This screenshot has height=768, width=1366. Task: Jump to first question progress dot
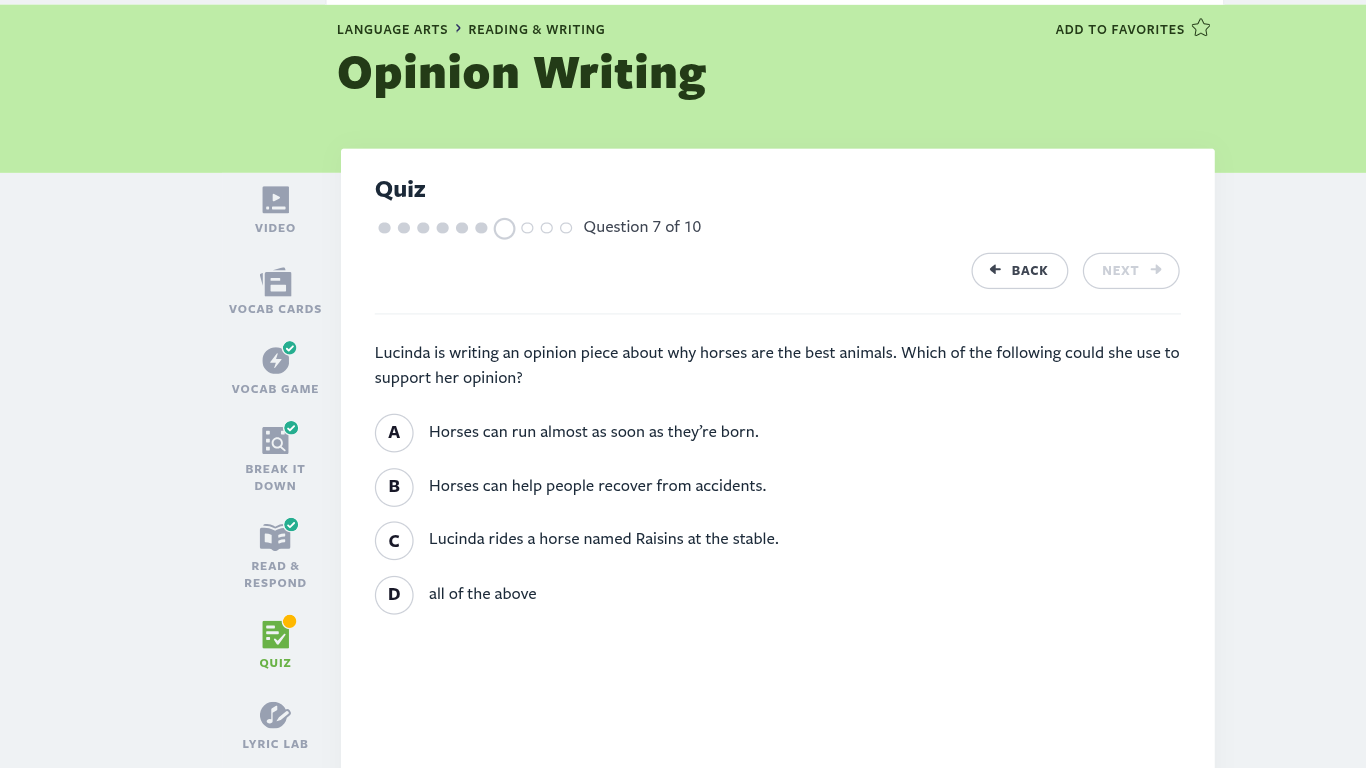384,228
